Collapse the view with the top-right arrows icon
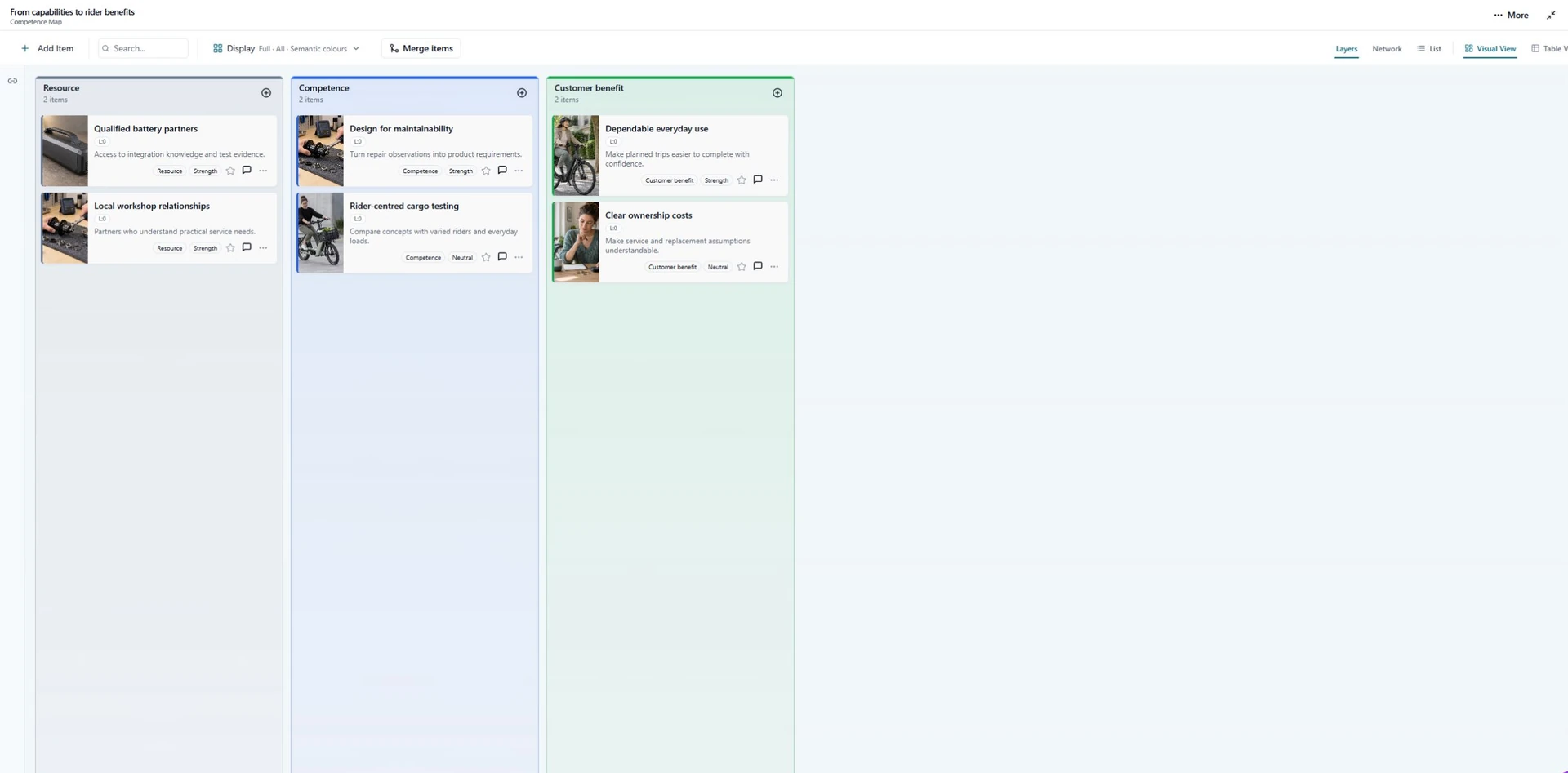Image resolution: width=1568 pixels, height=773 pixels. pyautogui.click(x=1551, y=15)
